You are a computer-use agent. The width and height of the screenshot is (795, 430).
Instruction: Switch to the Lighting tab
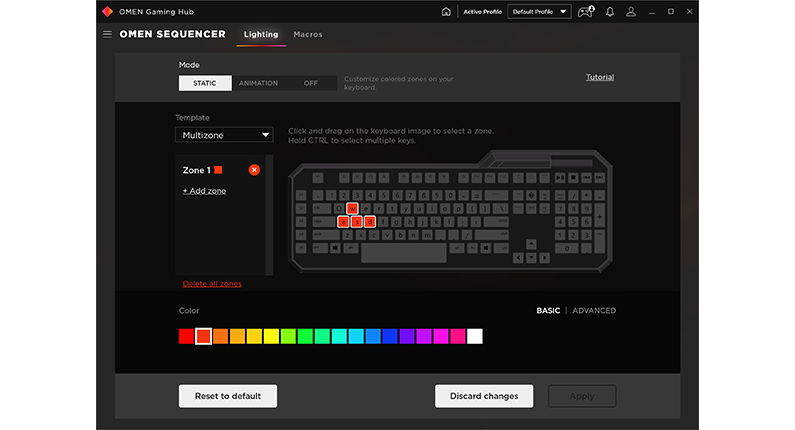(x=261, y=34)
